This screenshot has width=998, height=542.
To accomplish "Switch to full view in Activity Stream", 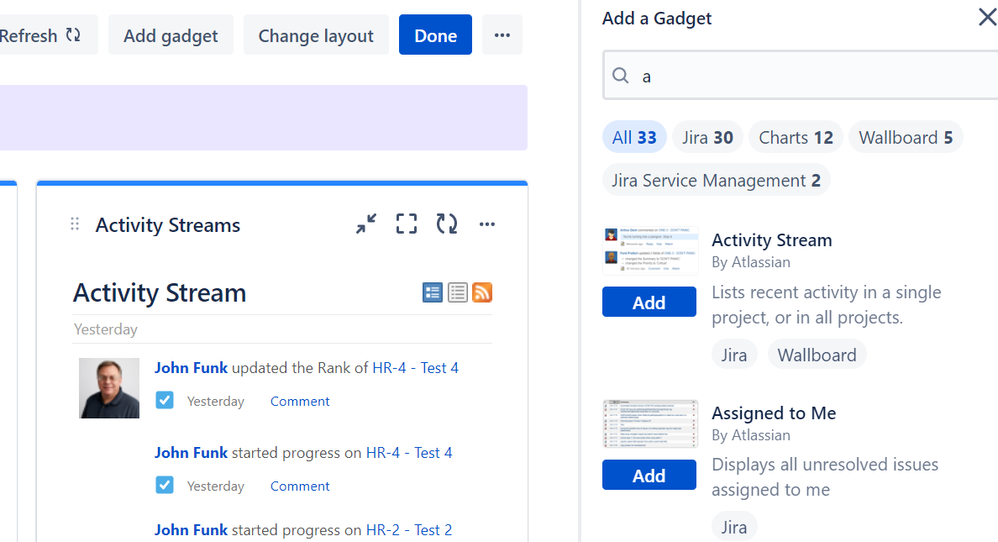I will click(432, 293).
